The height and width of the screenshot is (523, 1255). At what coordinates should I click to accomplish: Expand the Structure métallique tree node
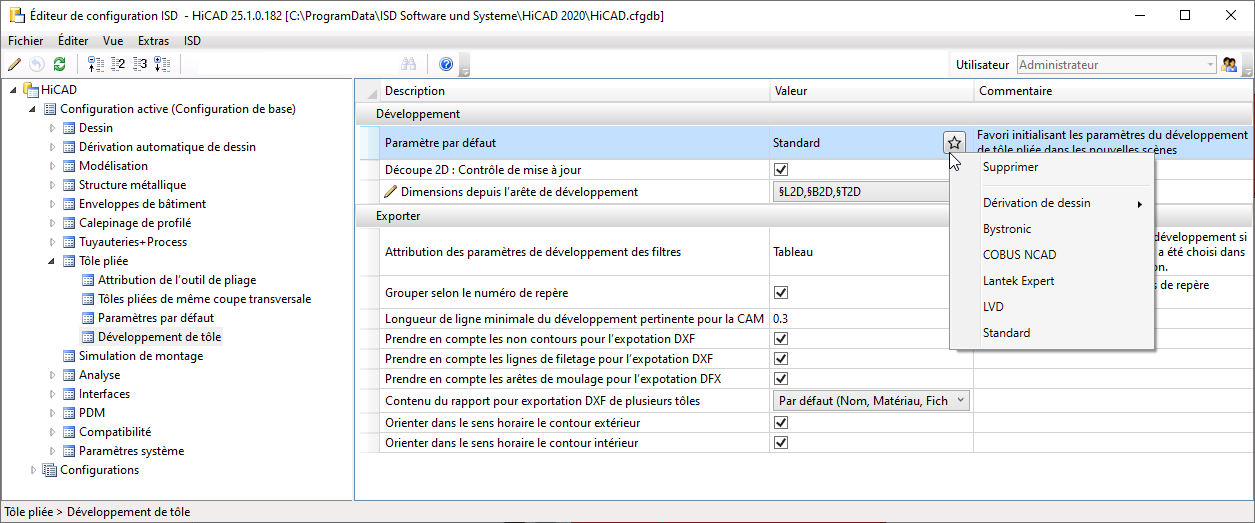53,185
